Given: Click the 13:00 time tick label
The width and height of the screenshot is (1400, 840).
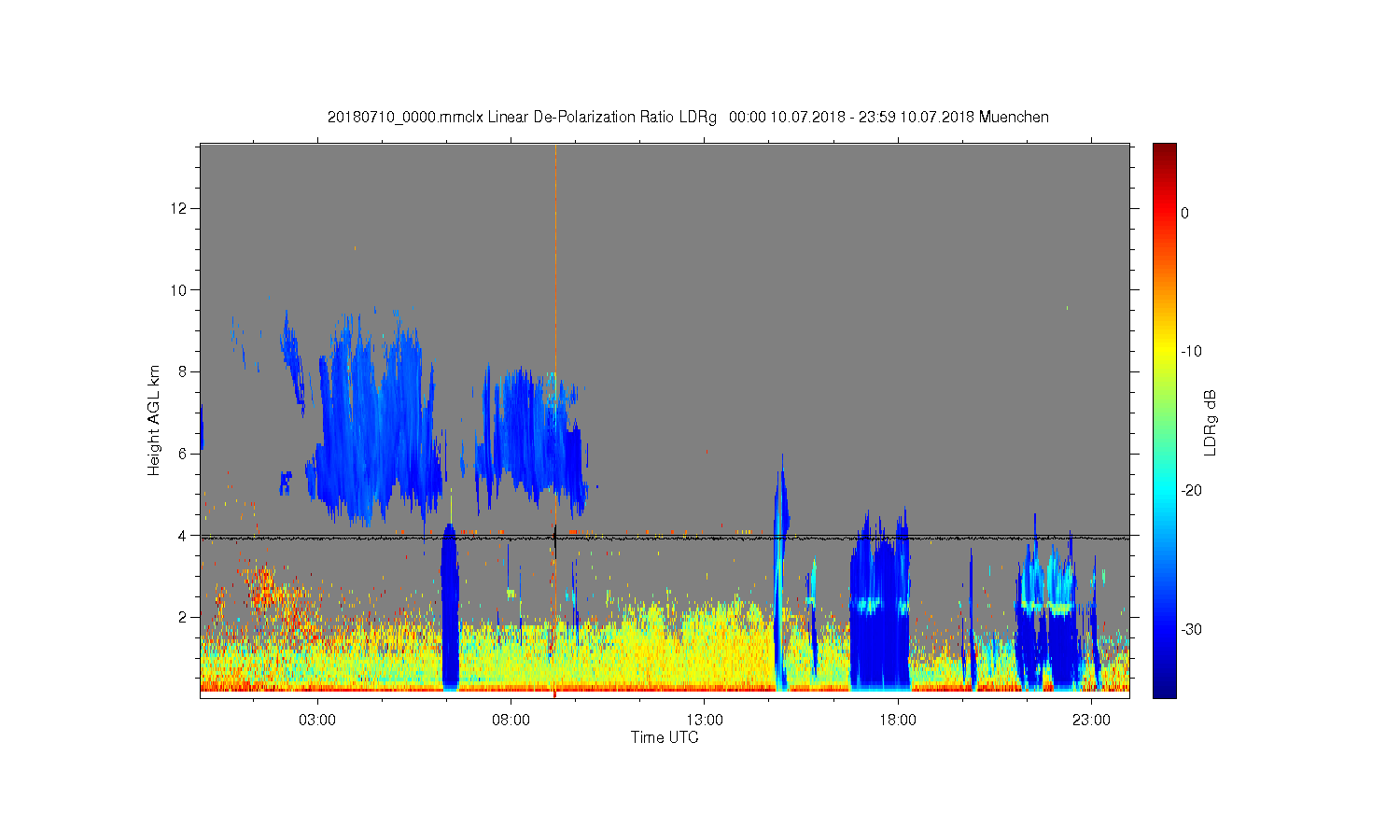Looking at the screenshot, I should click(705, 721).
